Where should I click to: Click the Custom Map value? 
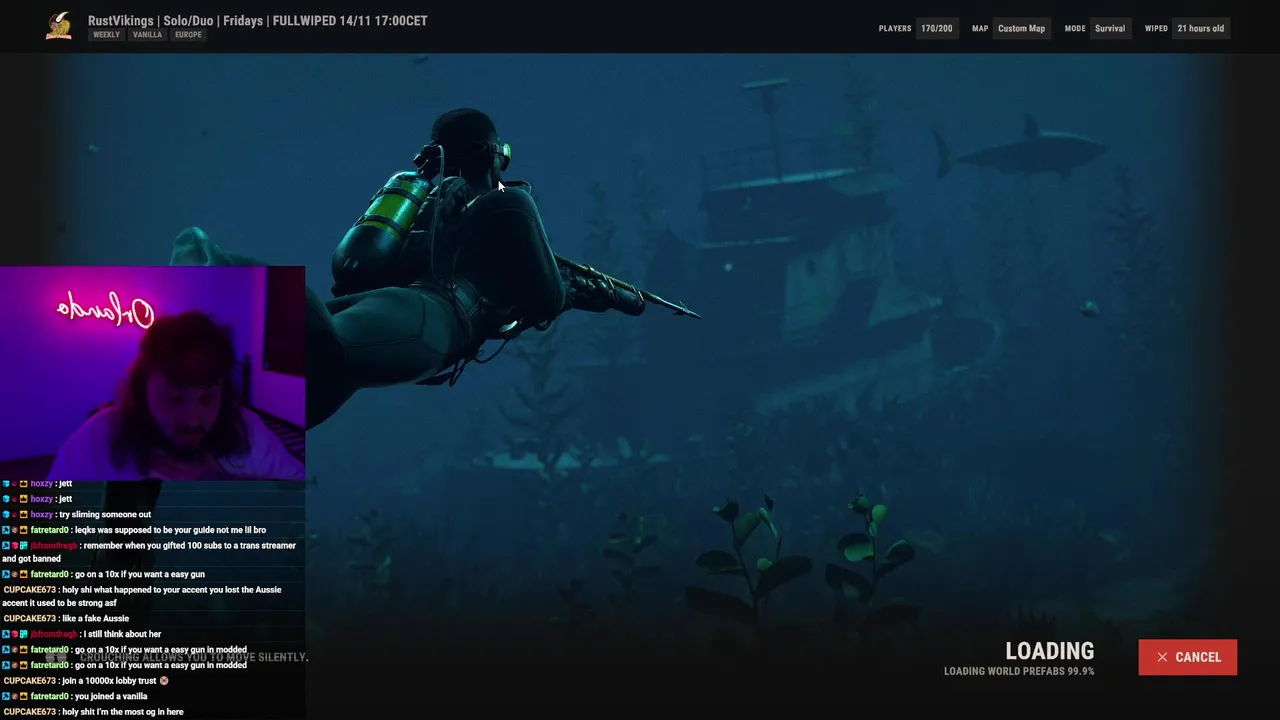click(x=1021, y=28)
